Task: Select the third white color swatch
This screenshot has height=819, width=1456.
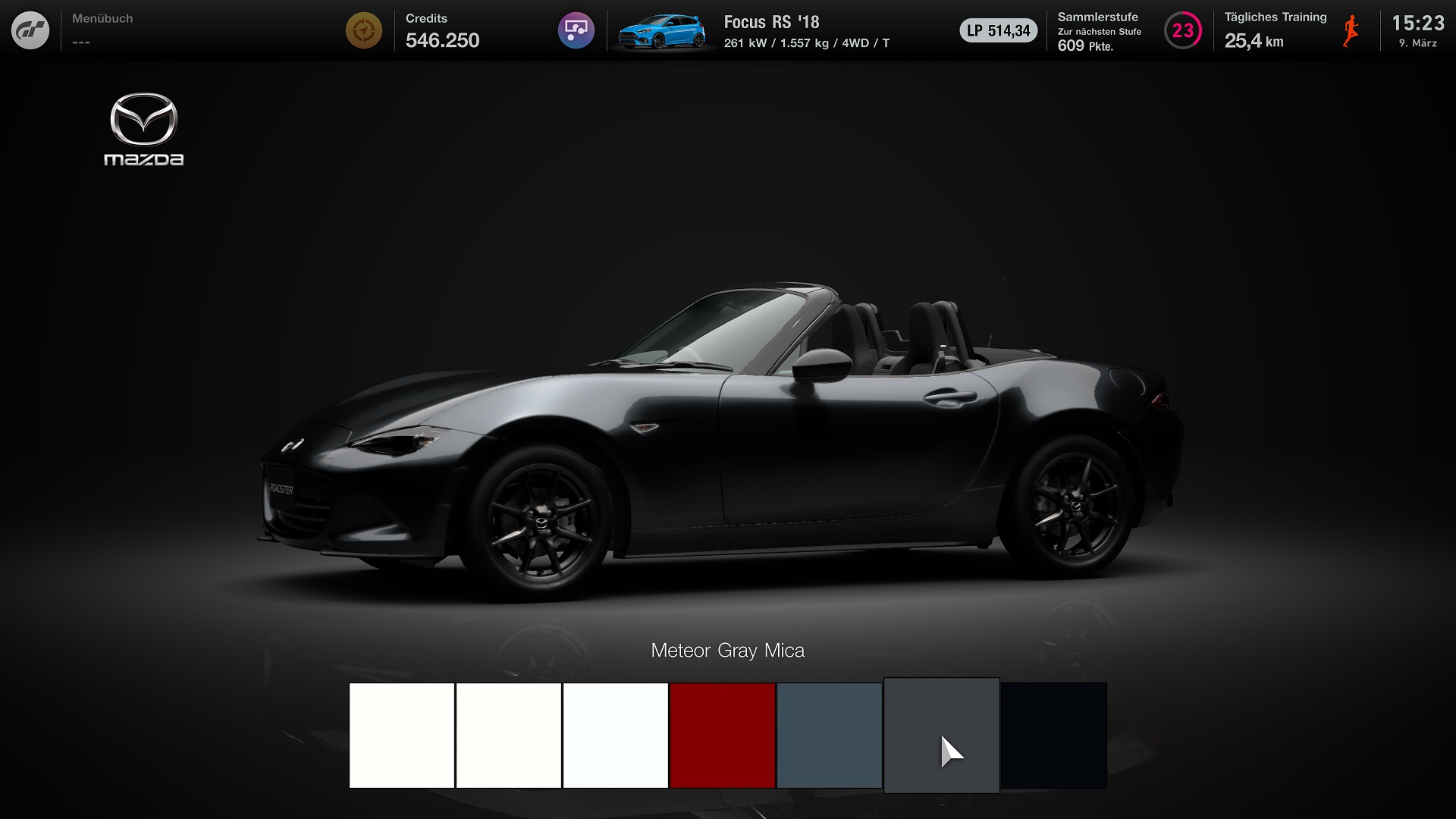Action: [615, 735]
